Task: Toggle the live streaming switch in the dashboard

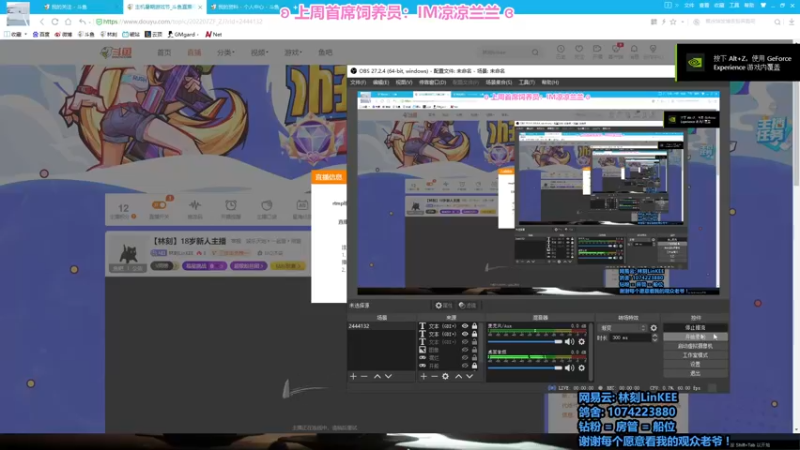Action: (x=159, y=205)
